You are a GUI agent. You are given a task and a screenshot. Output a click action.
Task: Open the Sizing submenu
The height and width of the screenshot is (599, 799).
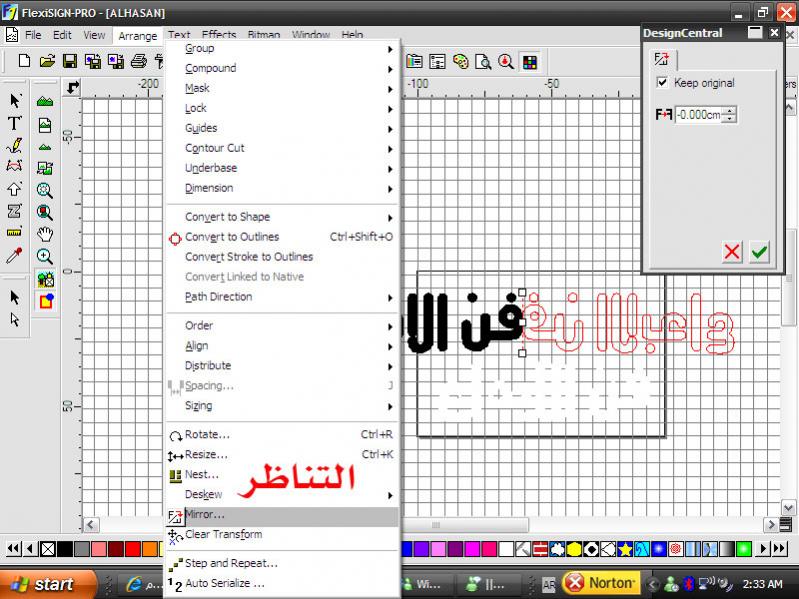pos(198,406)
